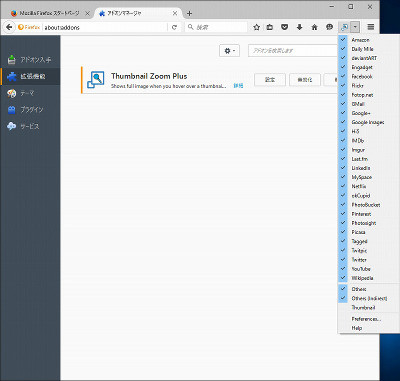Viewport: 400px width, 381px height.
Task: Go to home page via house icon
Action: click(314, 27)
